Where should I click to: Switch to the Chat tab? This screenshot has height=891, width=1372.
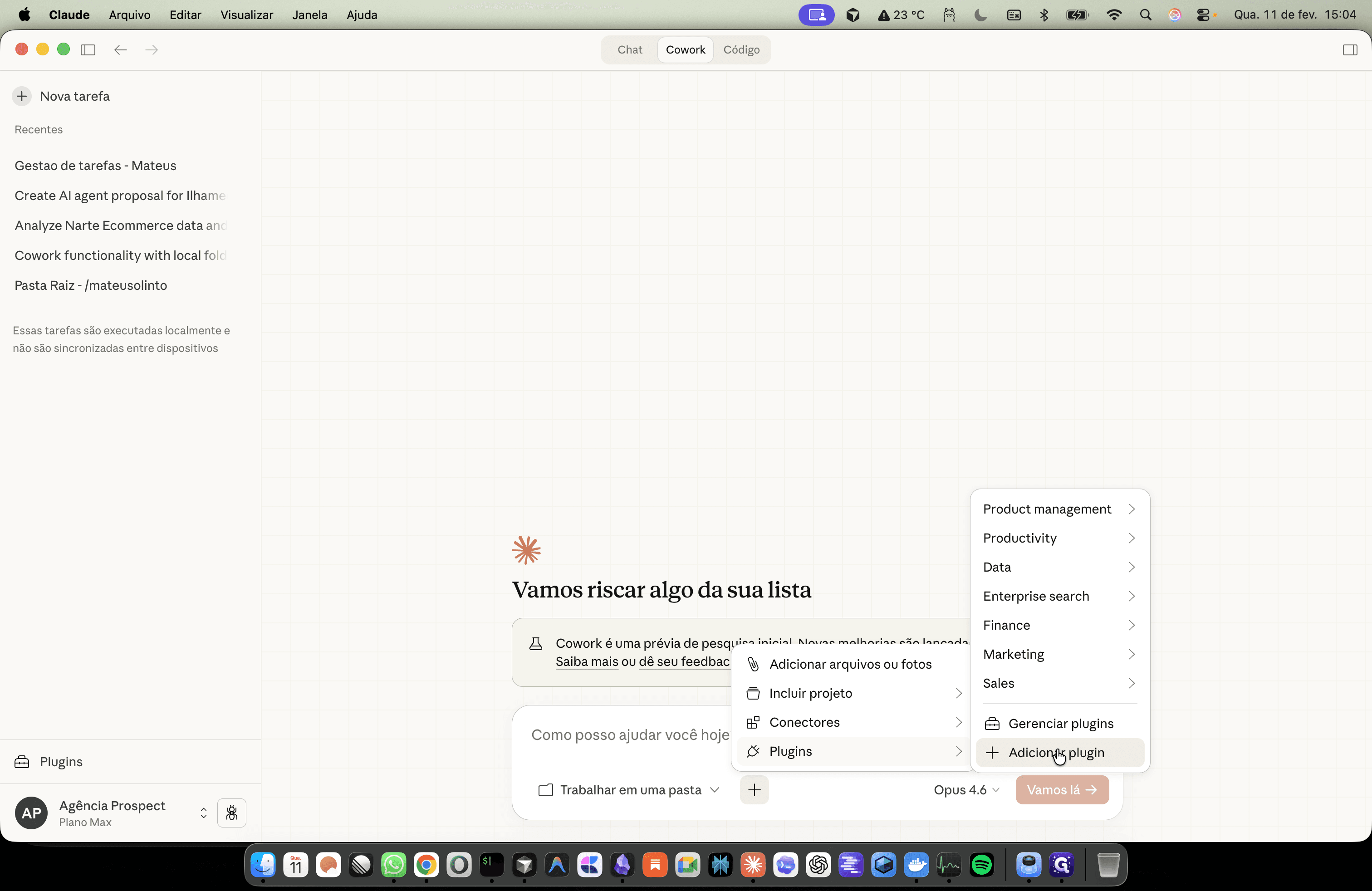pos(629,49)
